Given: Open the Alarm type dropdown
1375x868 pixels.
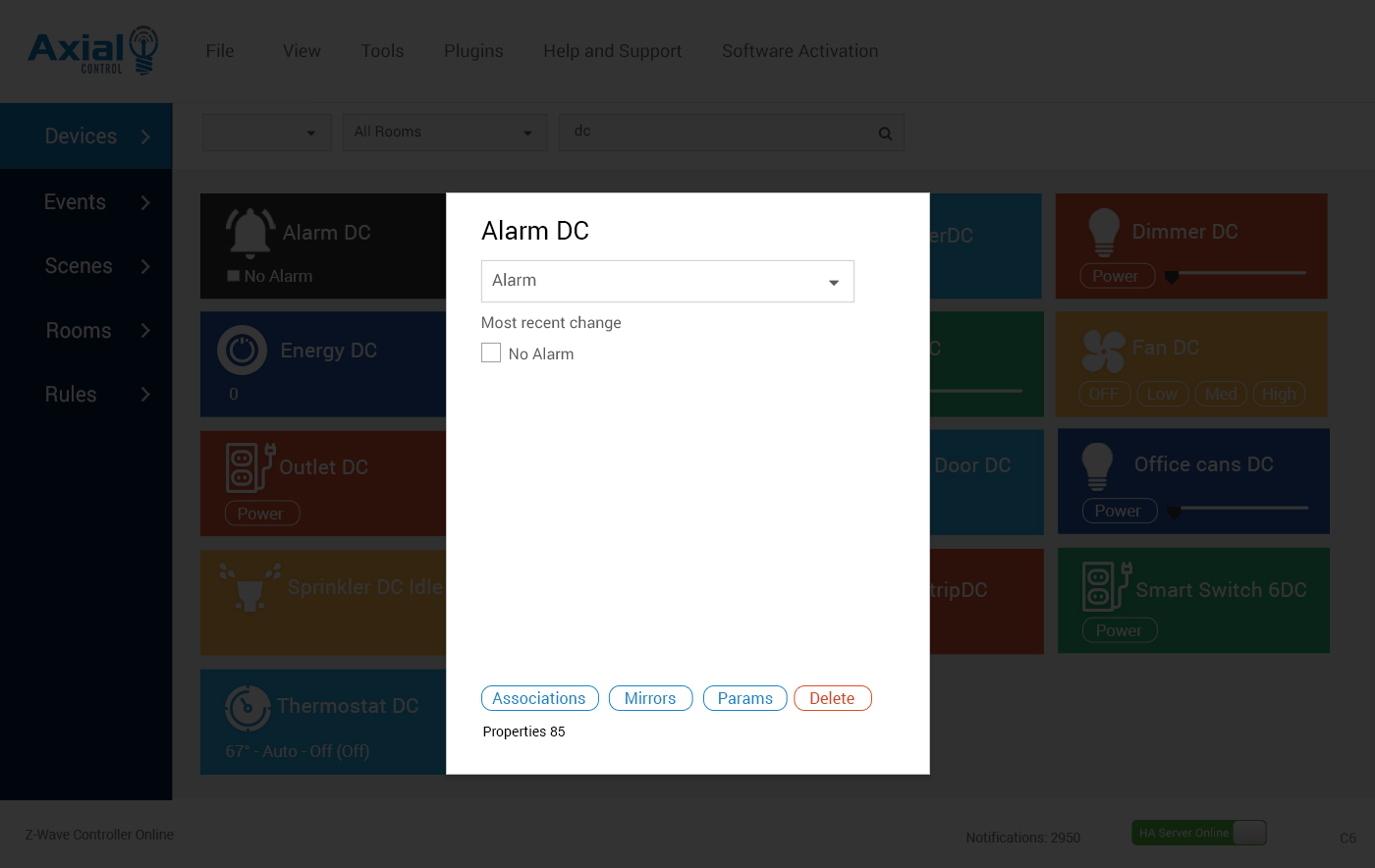Looking at the screenshot, I should [667, 281].
